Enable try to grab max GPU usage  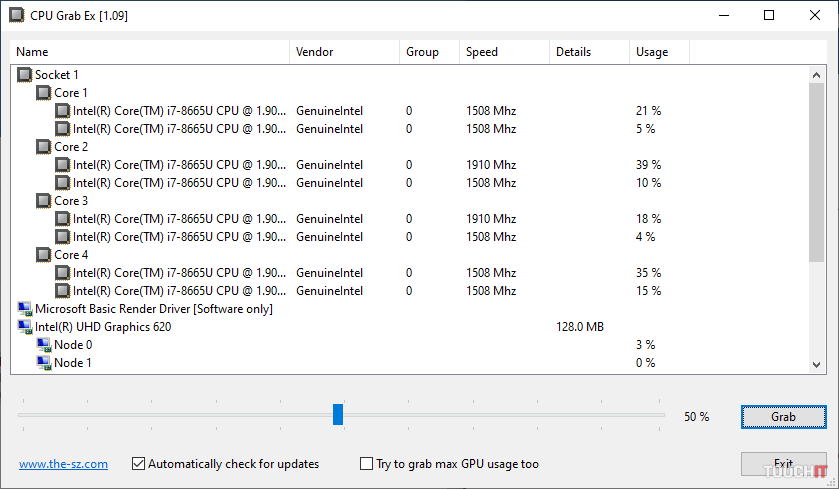[x=367, y=464]
